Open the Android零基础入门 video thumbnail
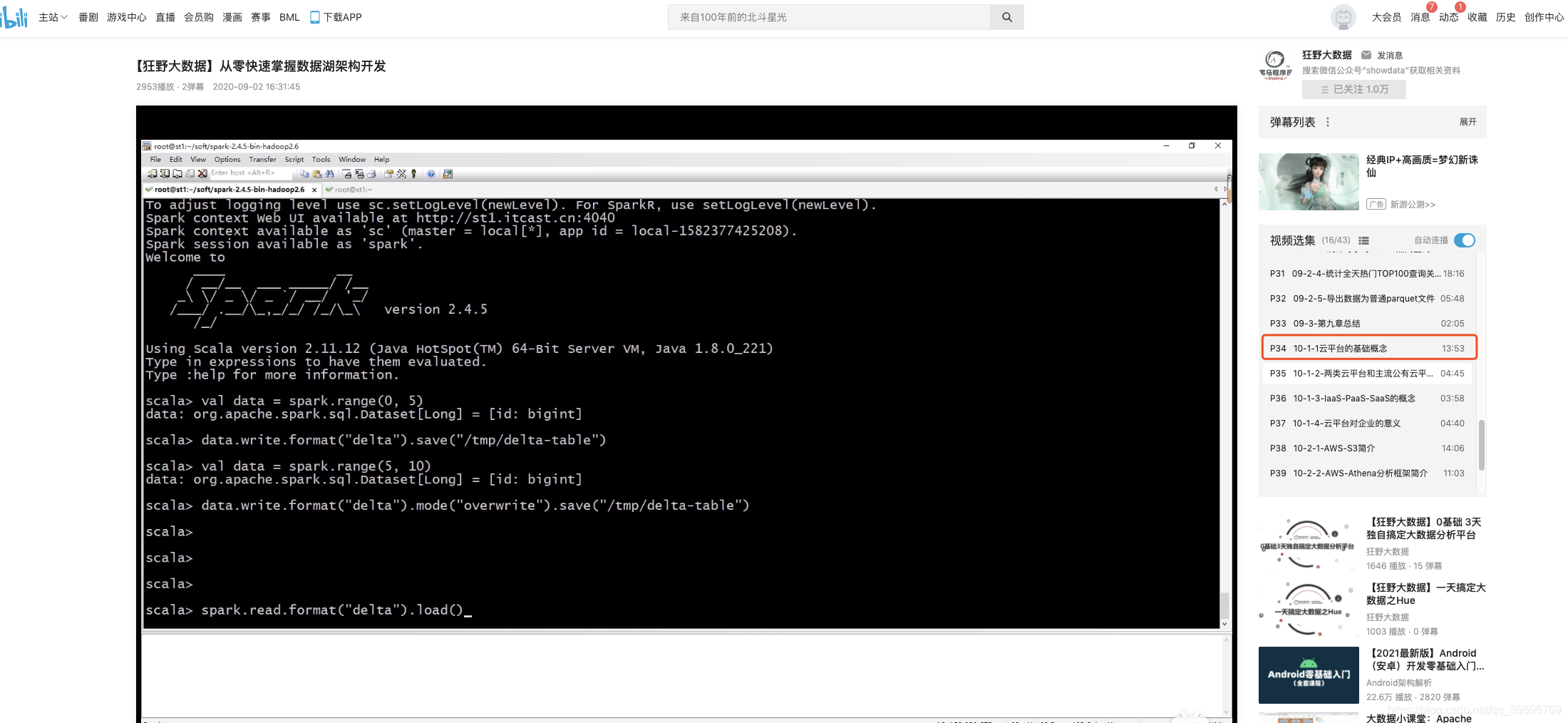 pos(1309,675)
